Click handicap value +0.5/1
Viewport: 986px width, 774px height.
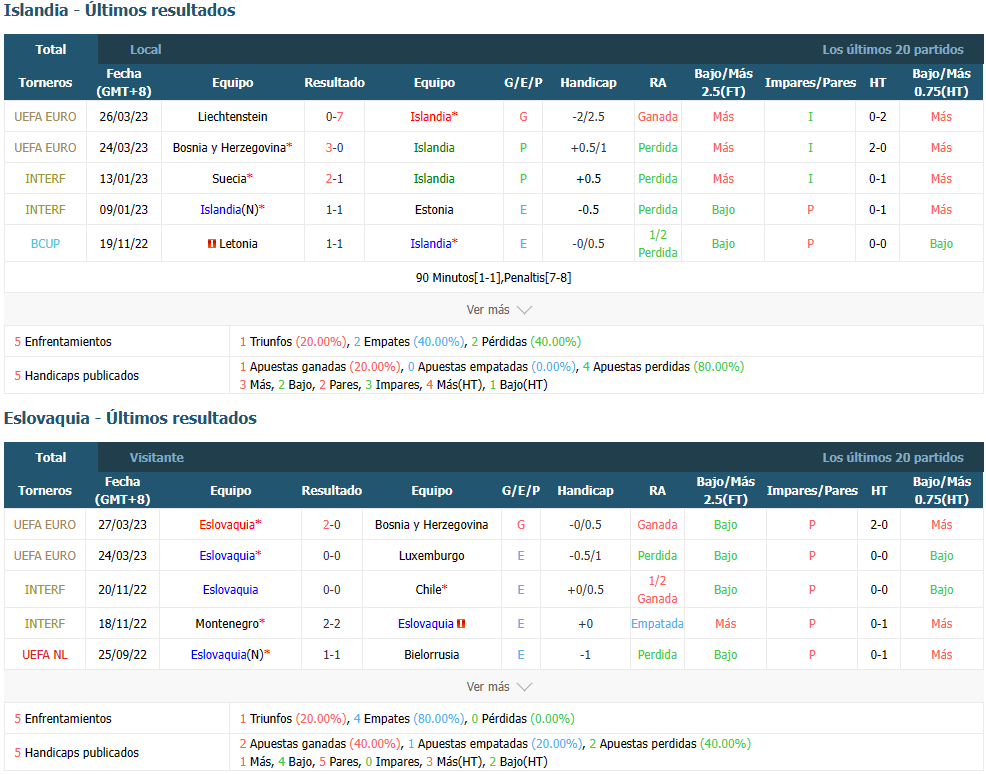589,148
